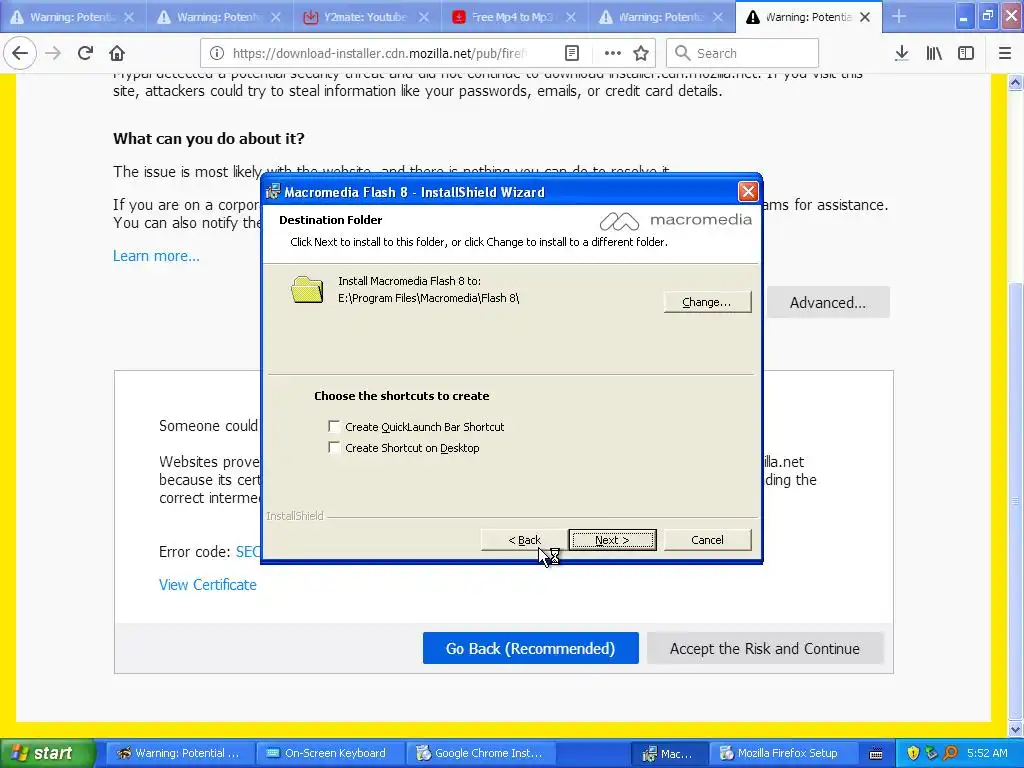Switch to the first Warning tab
The image size is (1024, 768).
(72, 17)
